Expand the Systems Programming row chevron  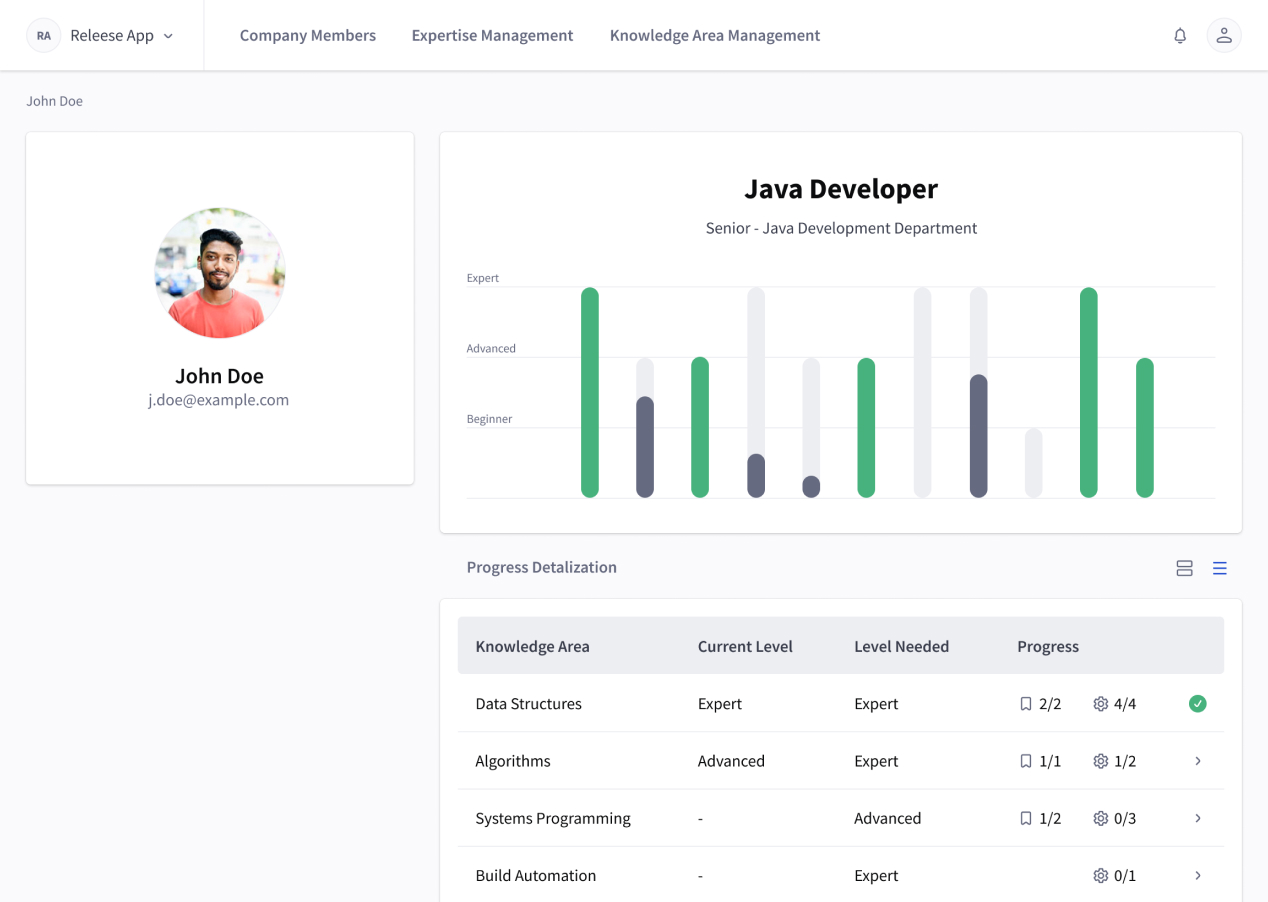[1198, 818]
